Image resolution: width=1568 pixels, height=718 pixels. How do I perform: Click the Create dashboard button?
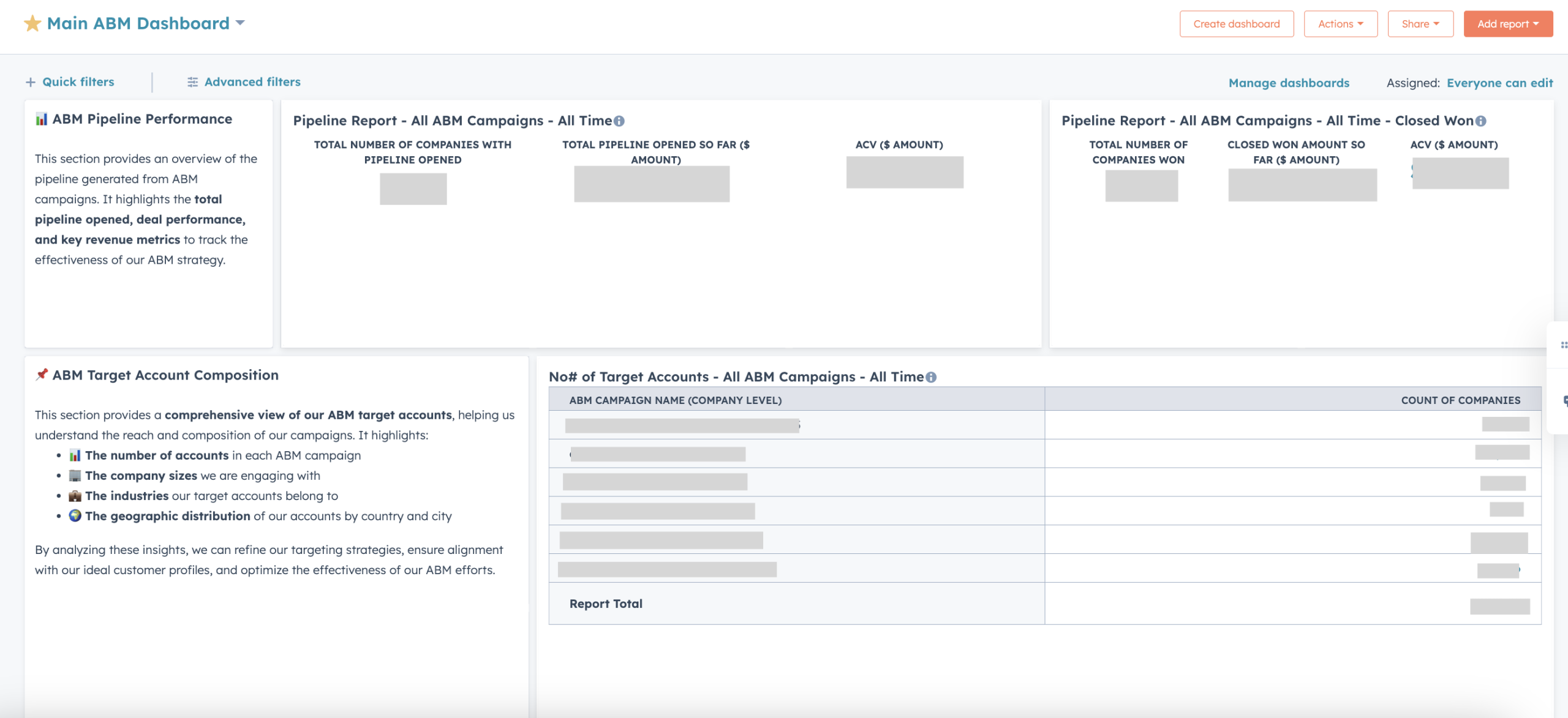[x=1236, y=24]
